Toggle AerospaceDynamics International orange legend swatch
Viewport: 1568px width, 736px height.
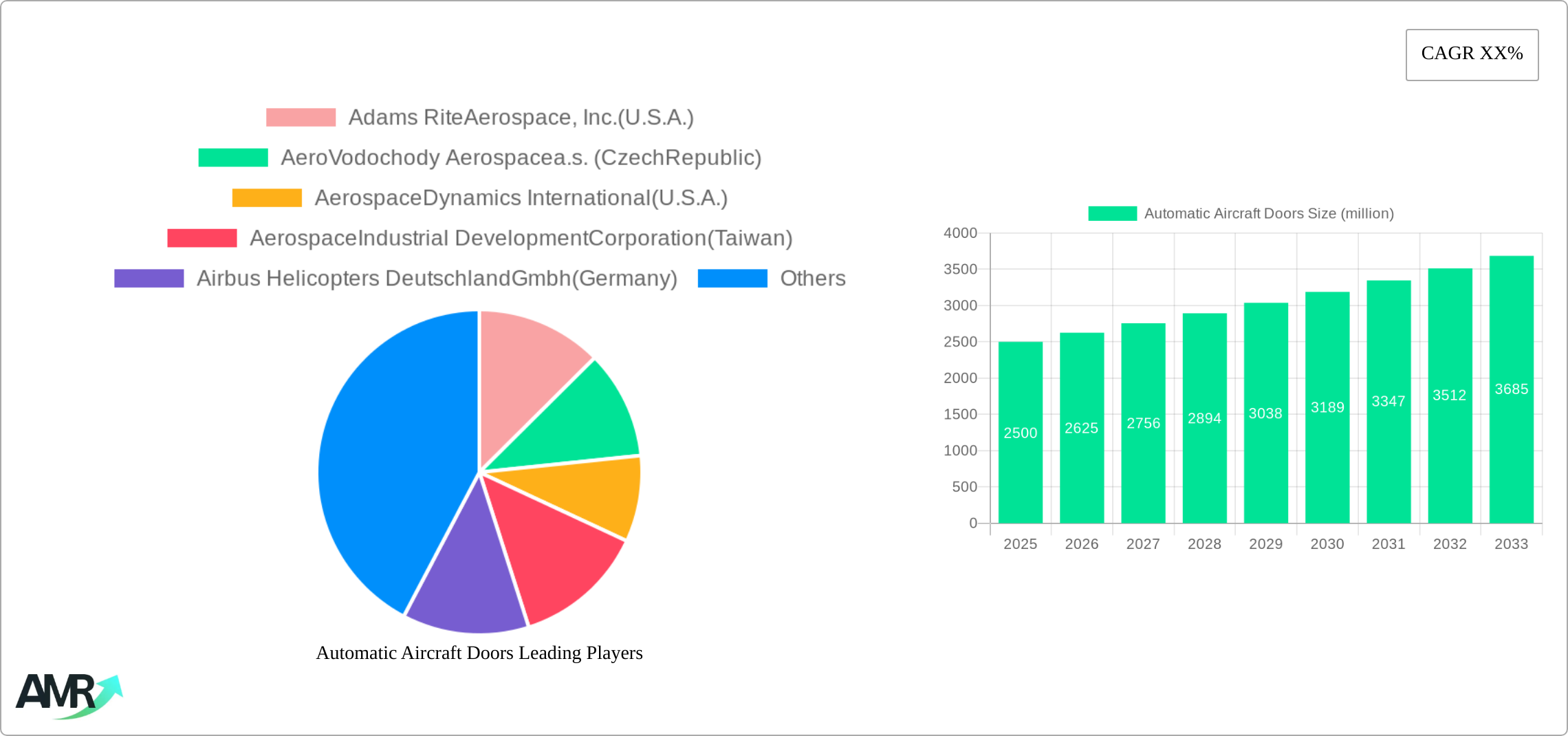pos(267,198)
